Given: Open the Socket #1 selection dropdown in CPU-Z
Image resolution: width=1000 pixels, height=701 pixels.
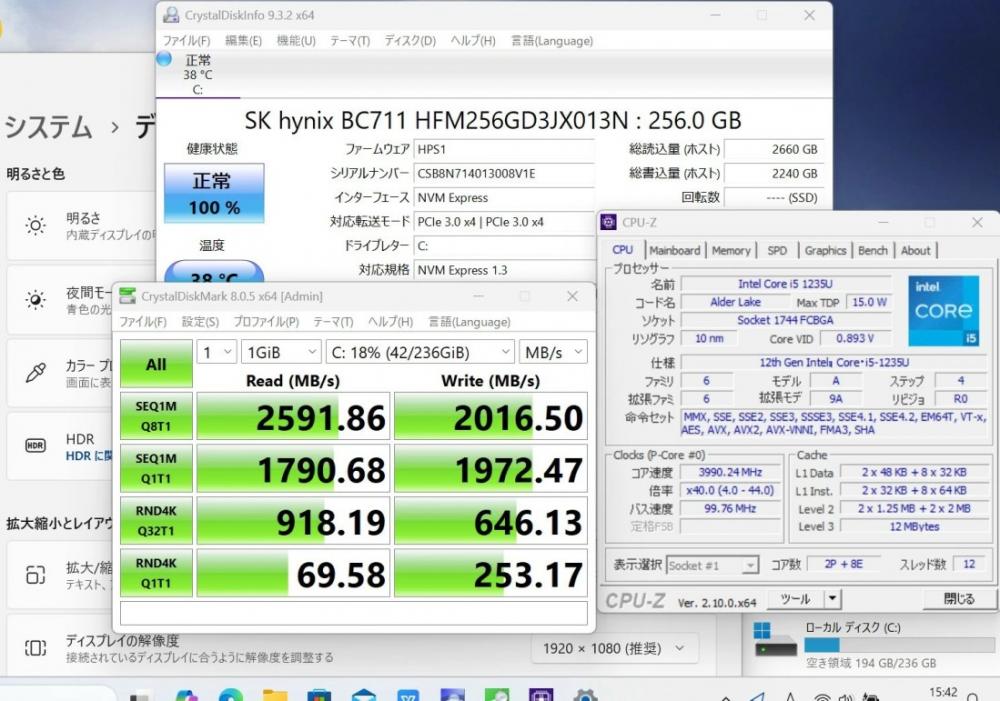Looking at the screenshot, I should point(712,565).
